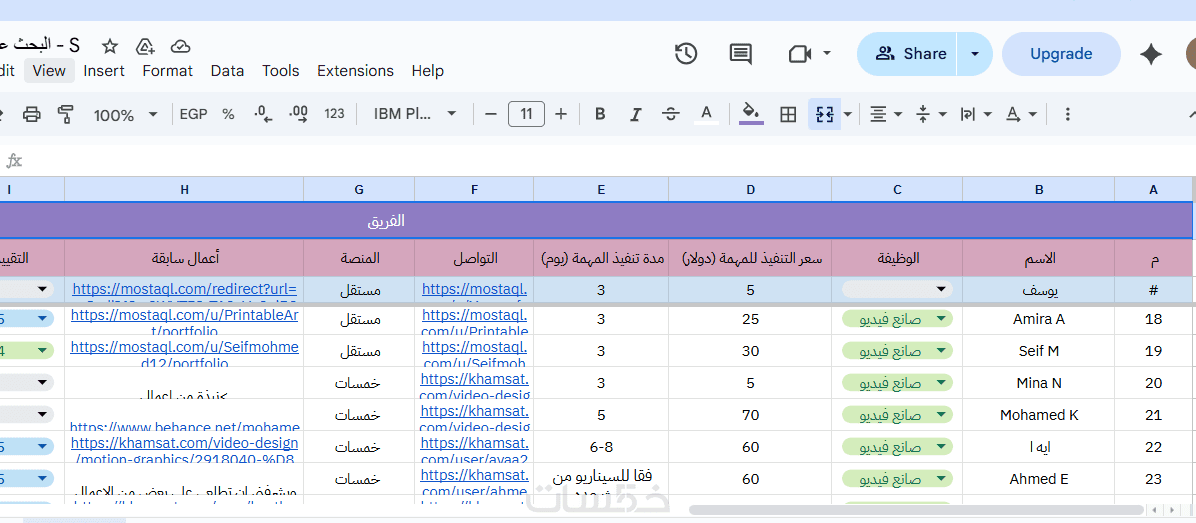Click the font size input field

[x=526, y=114]
